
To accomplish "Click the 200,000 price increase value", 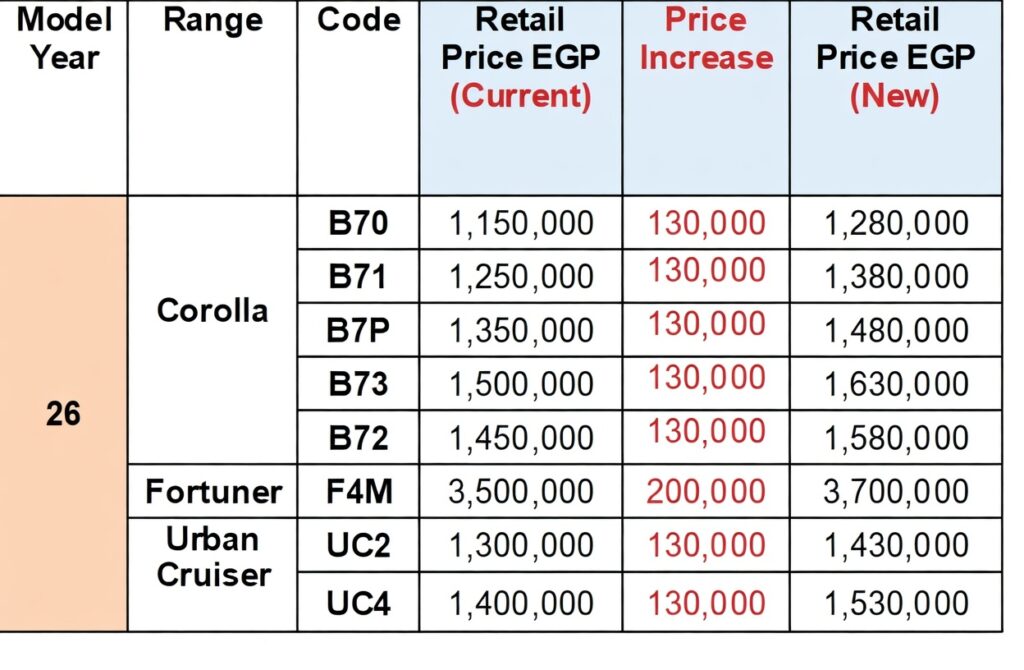I will click(x=706, y=491).
